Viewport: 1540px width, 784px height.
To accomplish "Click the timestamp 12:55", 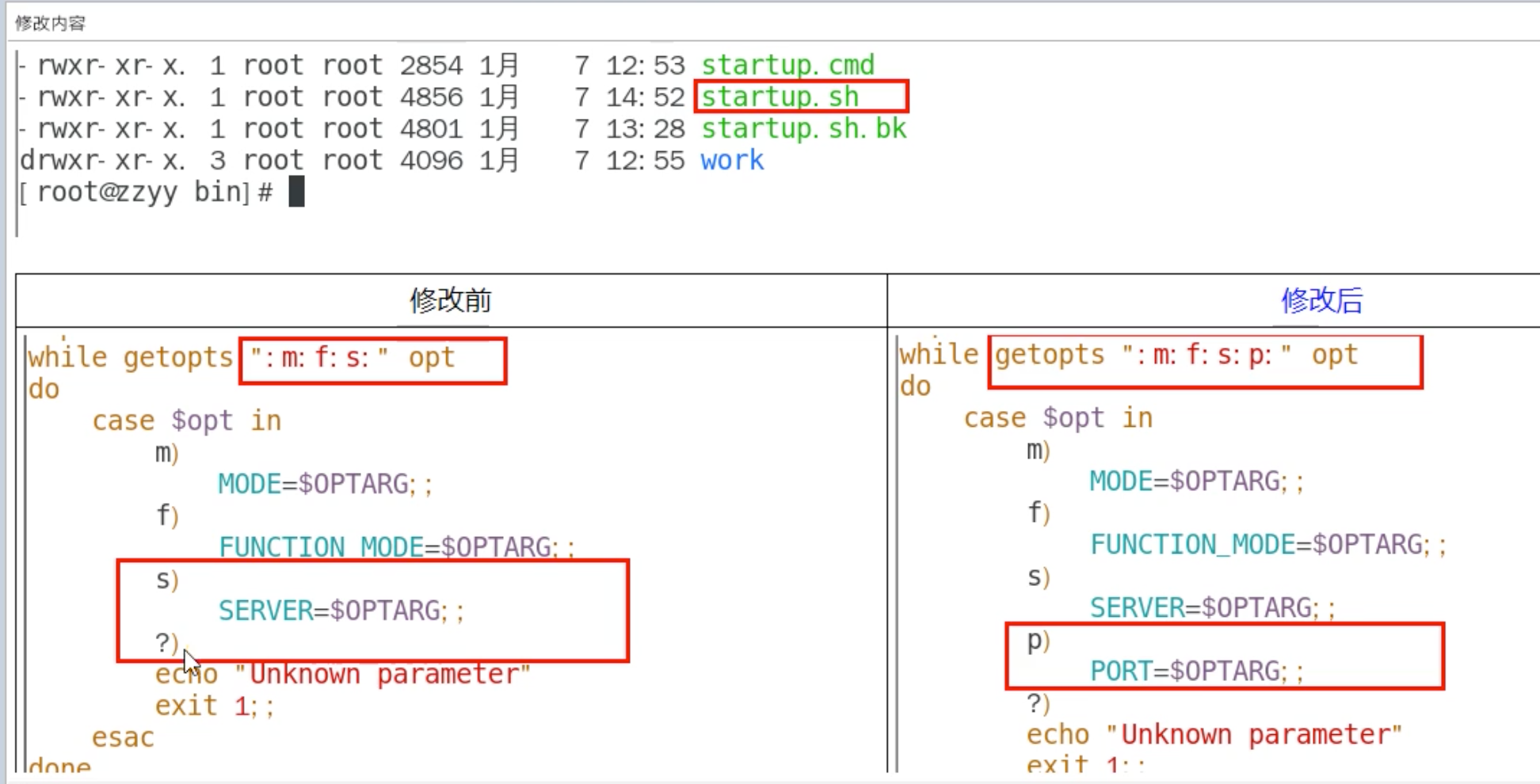I will 645,160.
